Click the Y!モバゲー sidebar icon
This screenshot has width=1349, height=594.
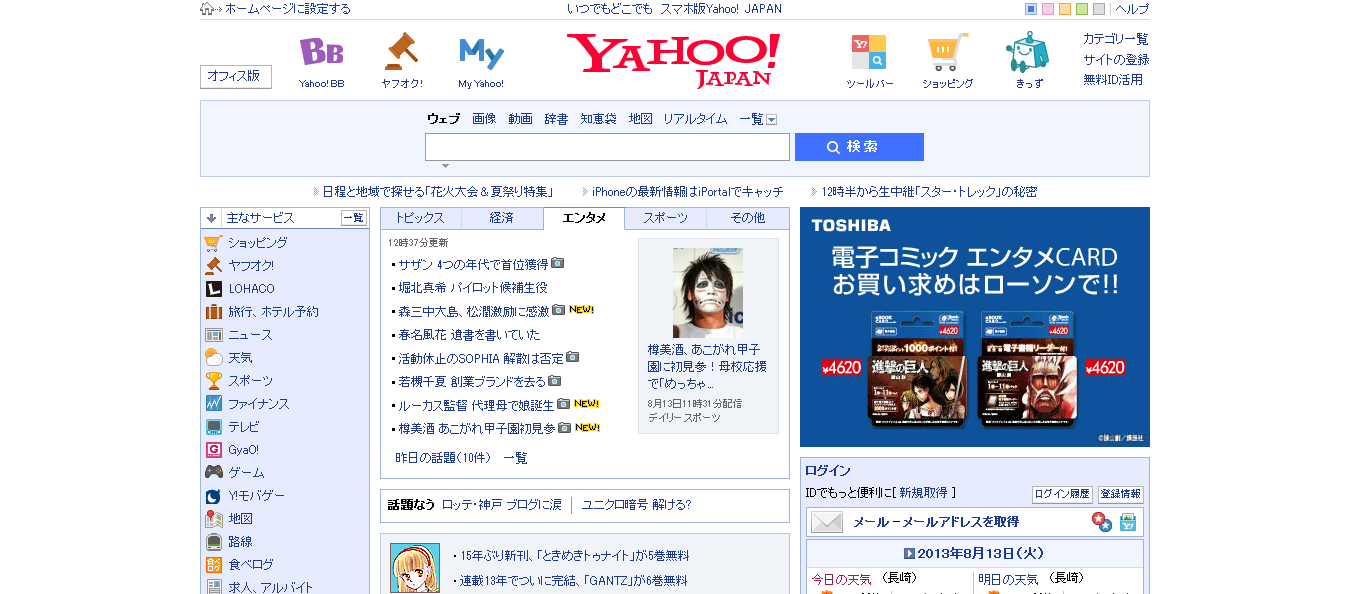[213, 495]
